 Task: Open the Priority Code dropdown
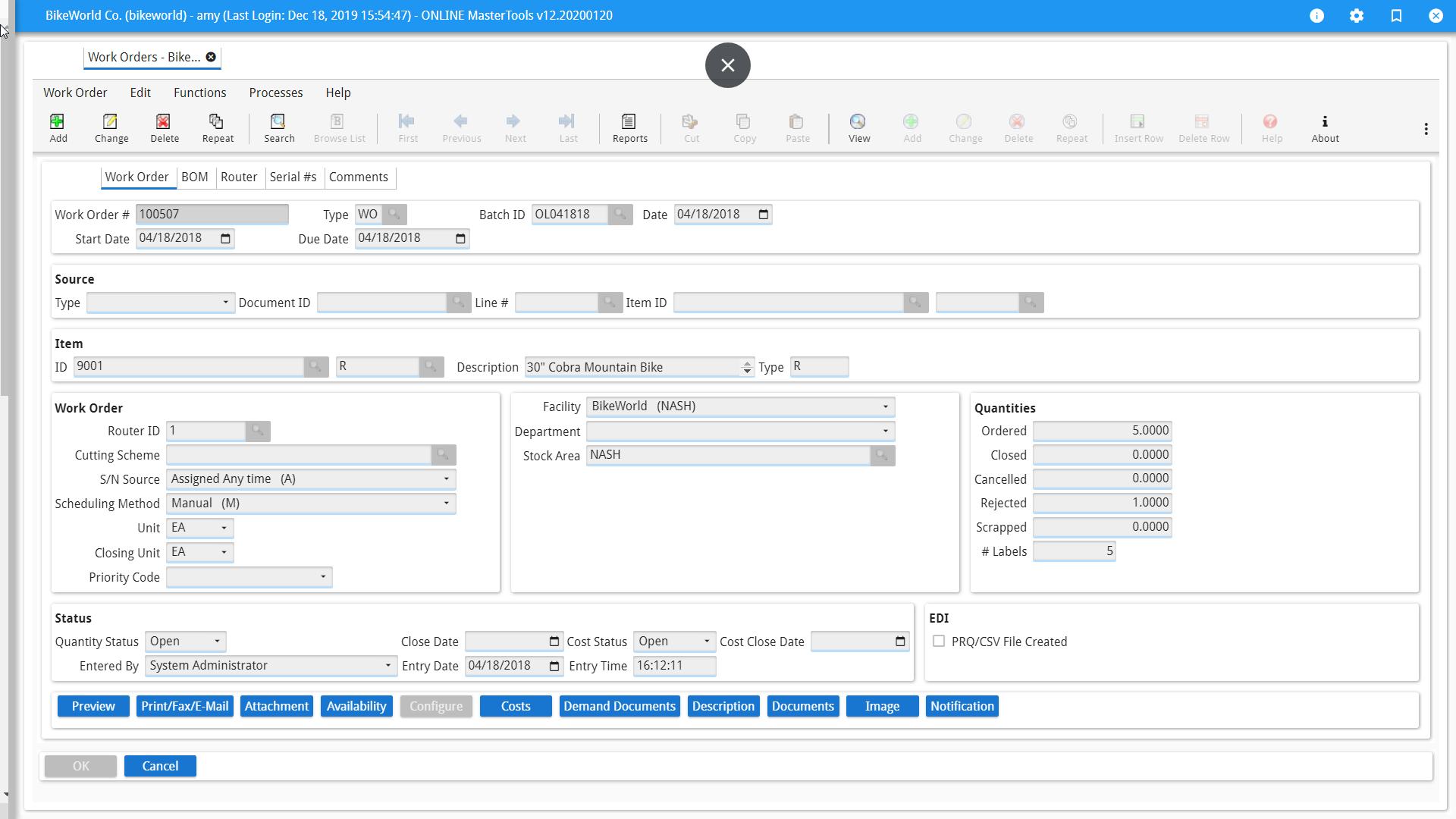click(x=322, y=577)
